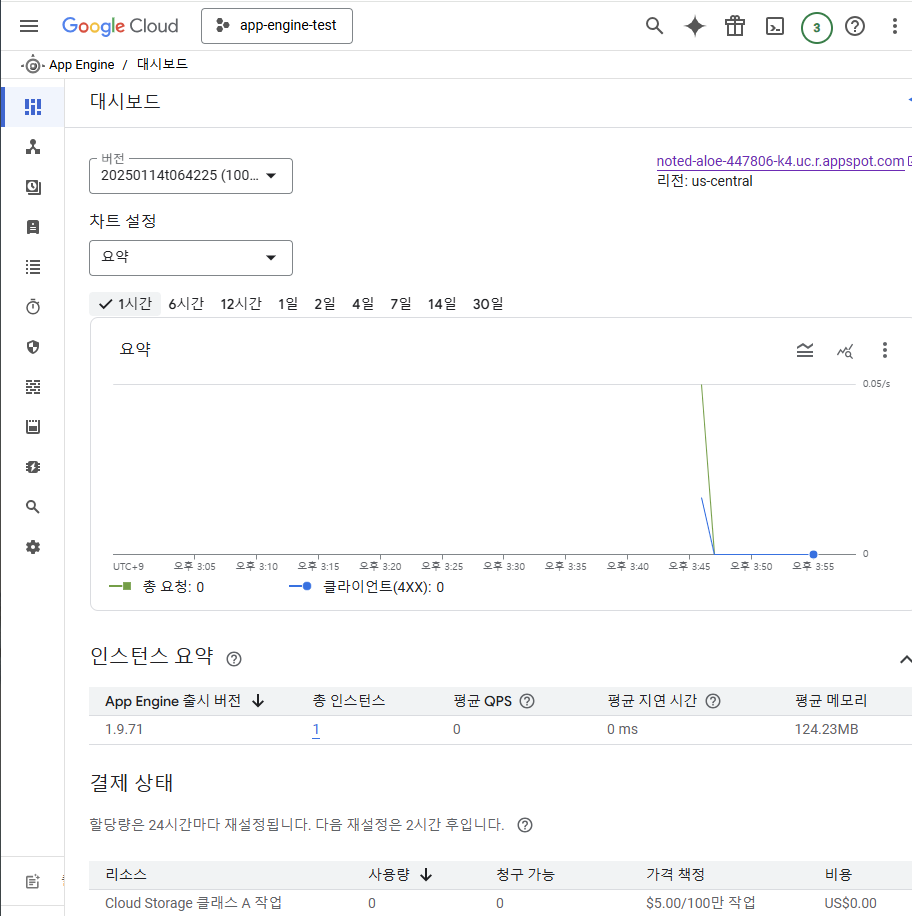The image size is (912, 916).
Task: Select the 6시간 time range
Action: (x=186, y=304)
